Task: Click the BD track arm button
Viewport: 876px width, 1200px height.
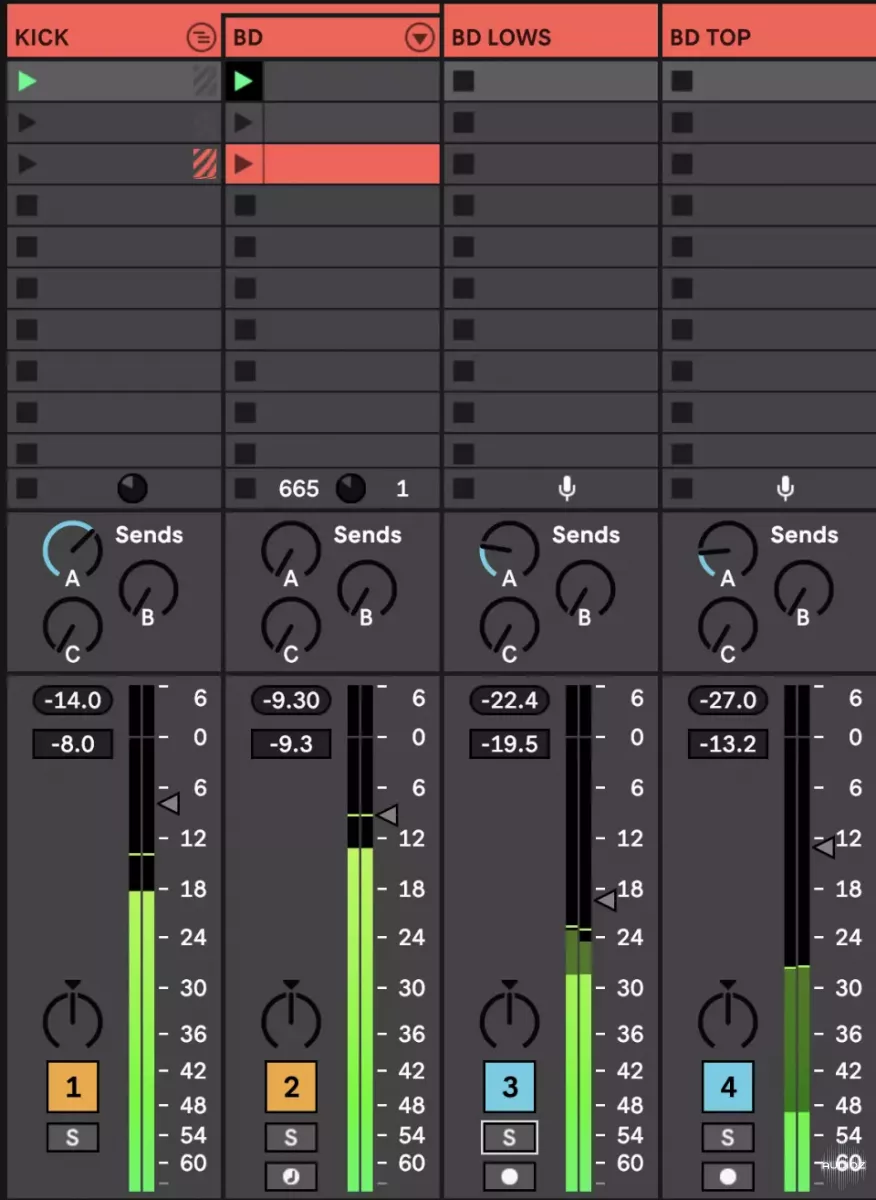Action: tap(291, 1176)
